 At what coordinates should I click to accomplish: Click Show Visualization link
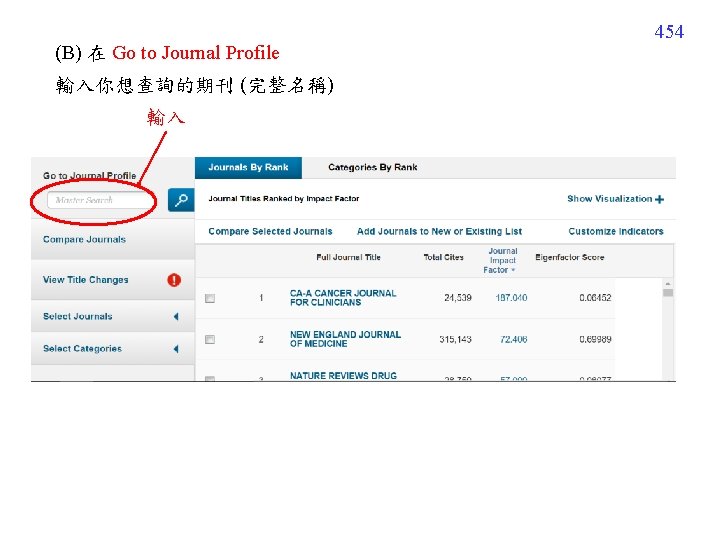click(x=609, y=199)
